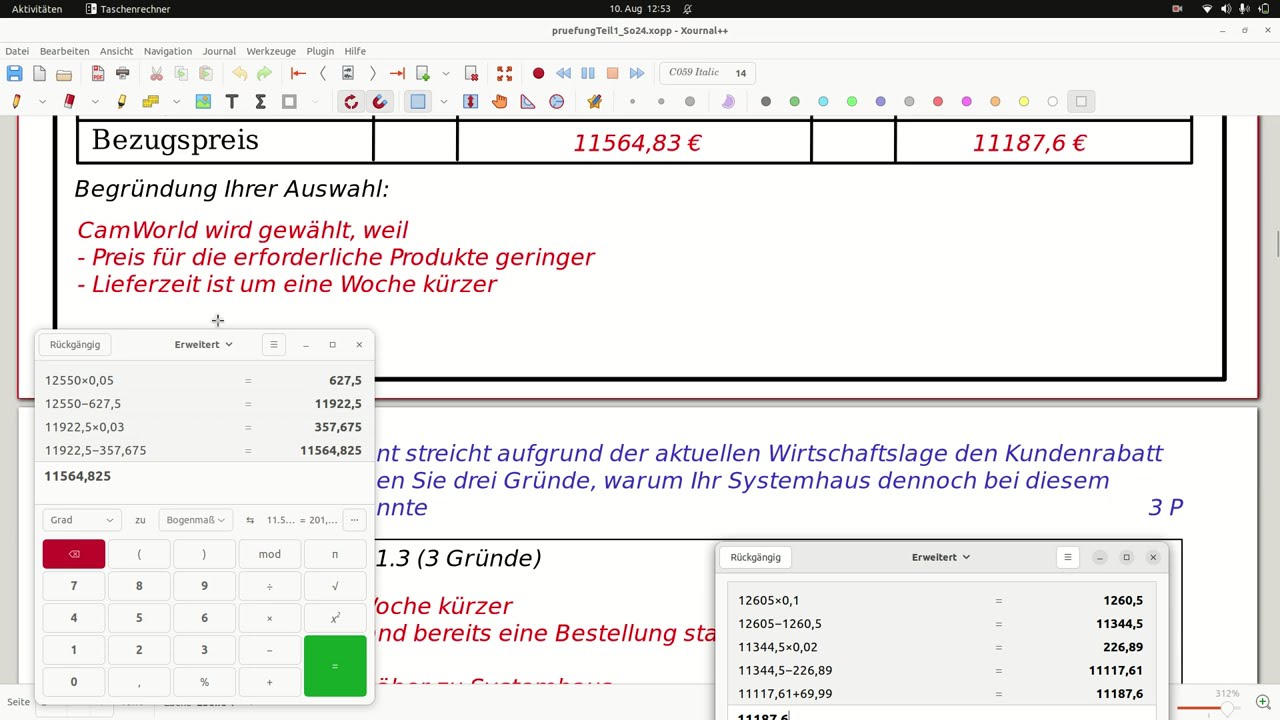1280x720 pixels.
Task: Pause audio playback
Action: click(588, 73)
